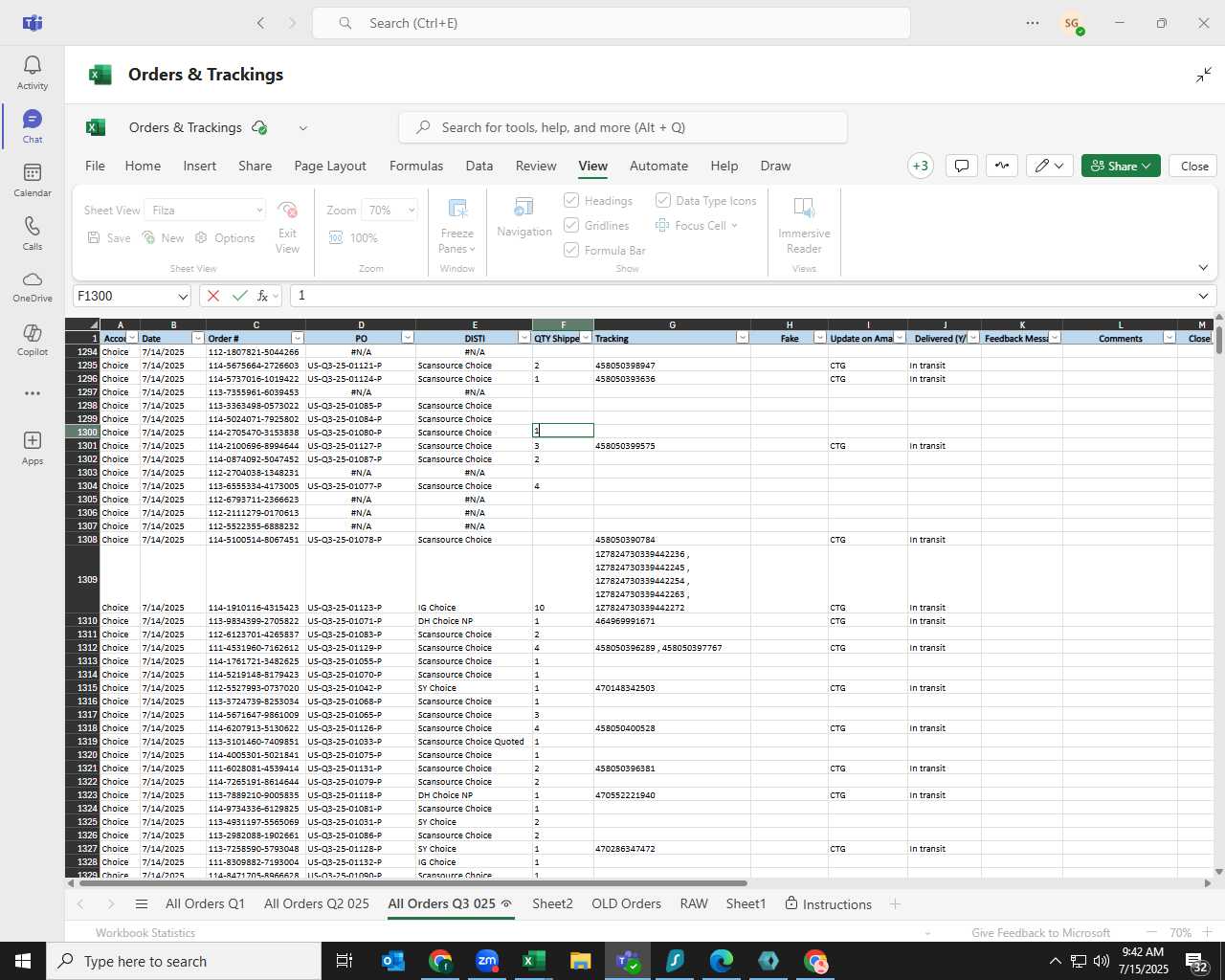Toggle the Gridlines checkbox

(571, 225)
